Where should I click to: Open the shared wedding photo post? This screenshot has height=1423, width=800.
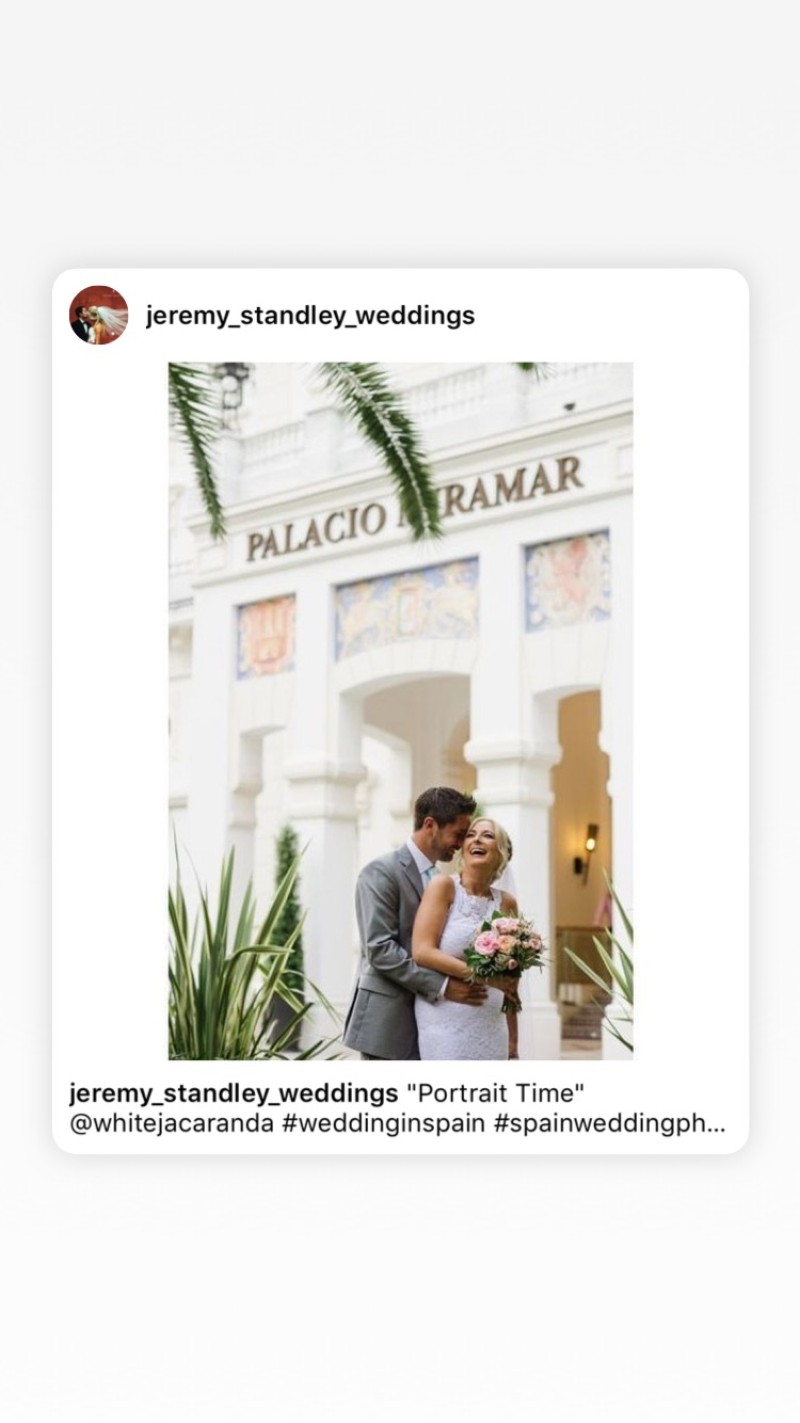(x=400, y=710)
